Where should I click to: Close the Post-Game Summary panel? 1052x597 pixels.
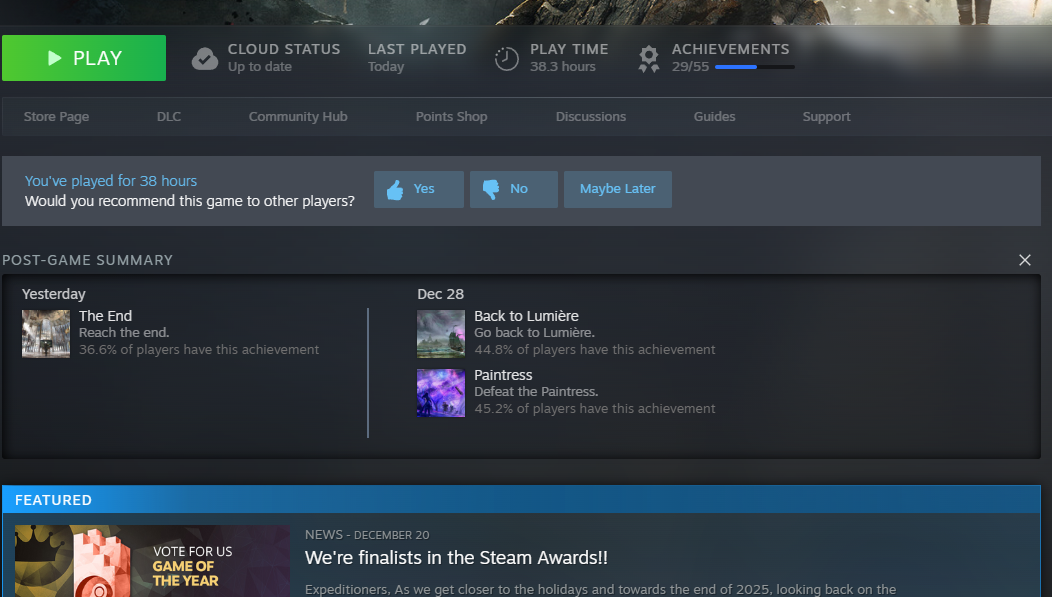point(1024,260)
